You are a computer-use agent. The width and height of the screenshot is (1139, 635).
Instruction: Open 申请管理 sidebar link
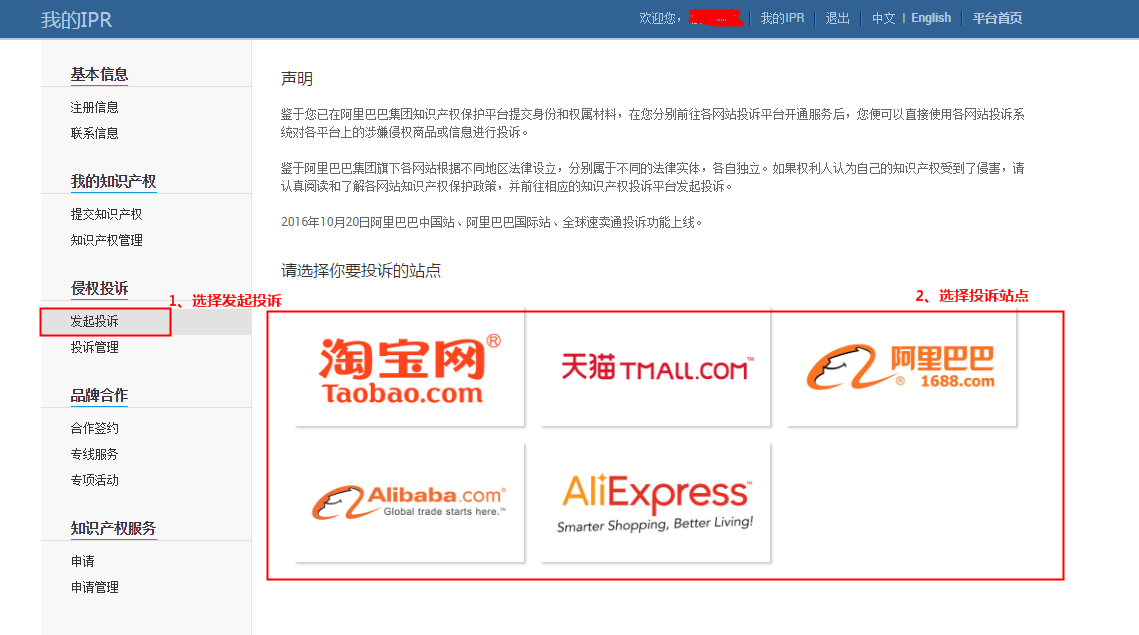pyautogui.click(x=94, y=588)
